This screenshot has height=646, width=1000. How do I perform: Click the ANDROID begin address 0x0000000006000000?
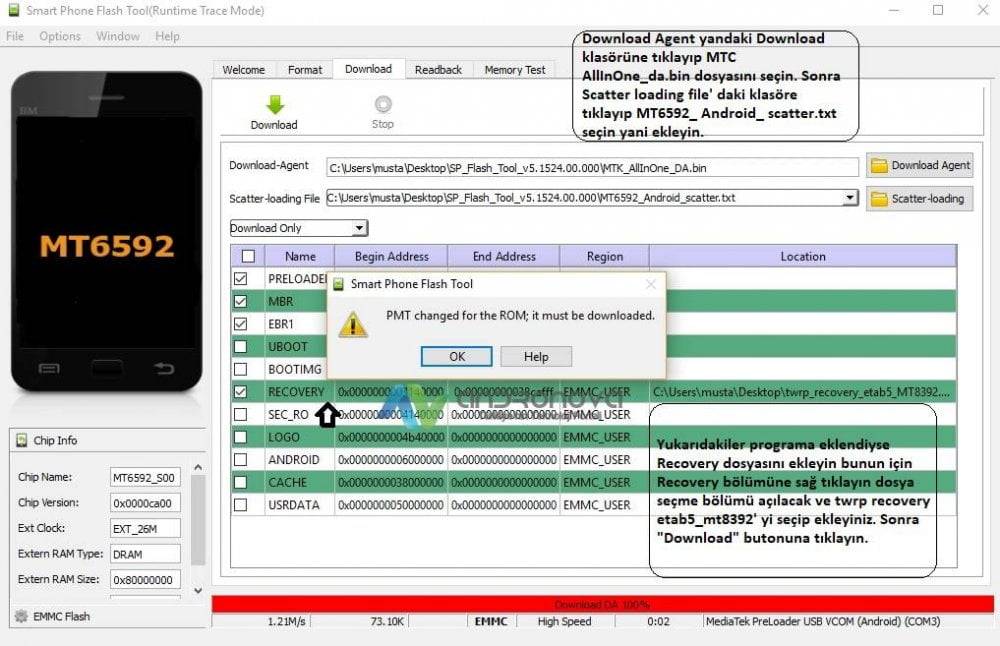(x=391, y=460)
